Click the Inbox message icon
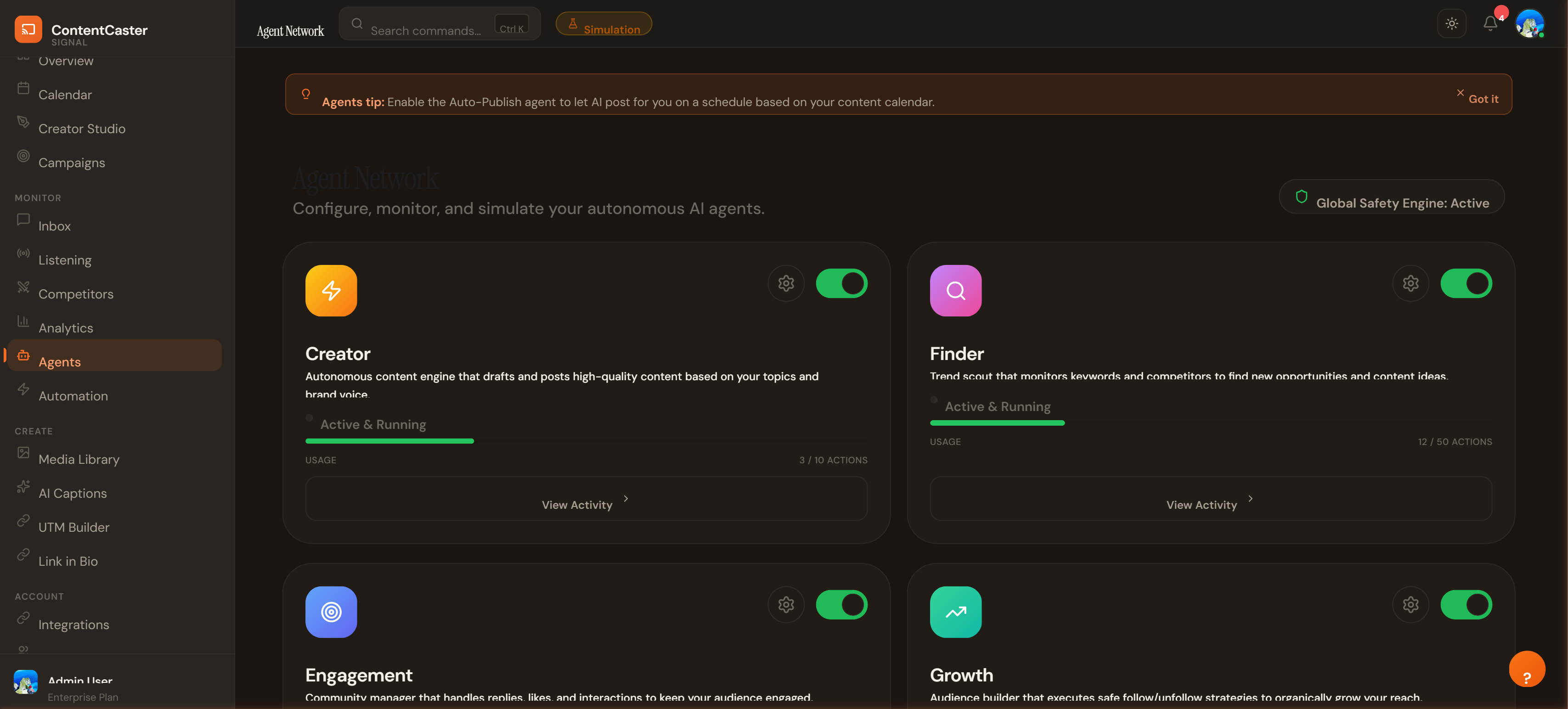Screen dimensions: 1568x709 [23, 219]
